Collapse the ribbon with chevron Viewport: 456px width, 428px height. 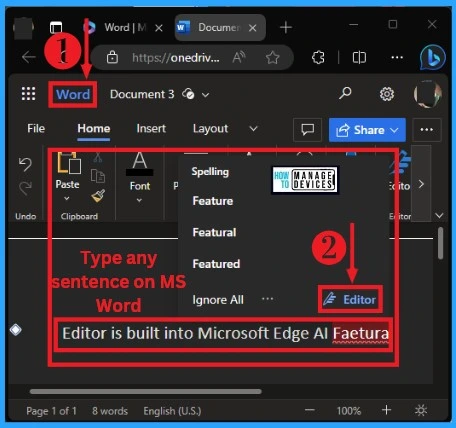439,216
